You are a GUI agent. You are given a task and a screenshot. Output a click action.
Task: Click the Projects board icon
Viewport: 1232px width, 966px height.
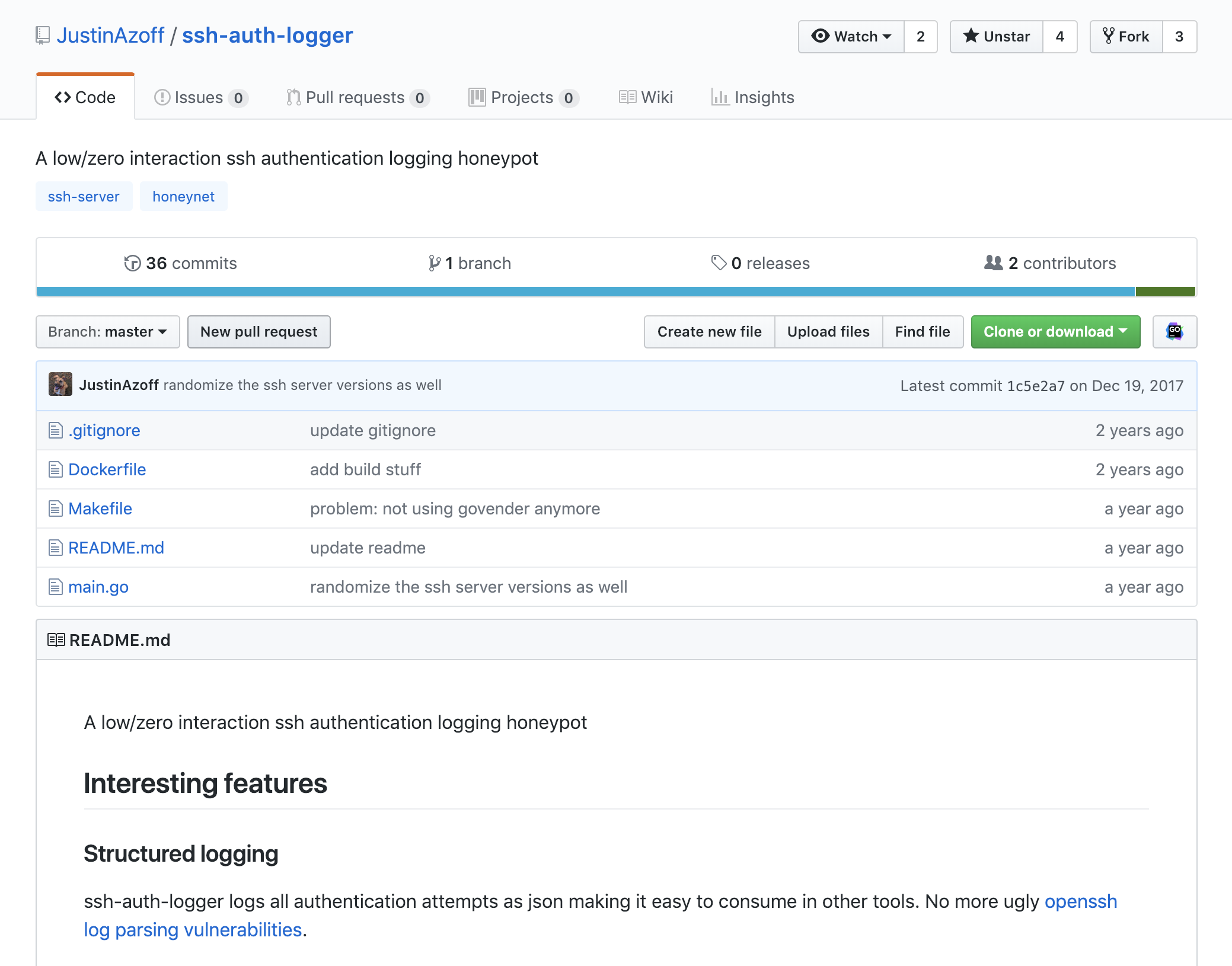(x=477, y=97)
